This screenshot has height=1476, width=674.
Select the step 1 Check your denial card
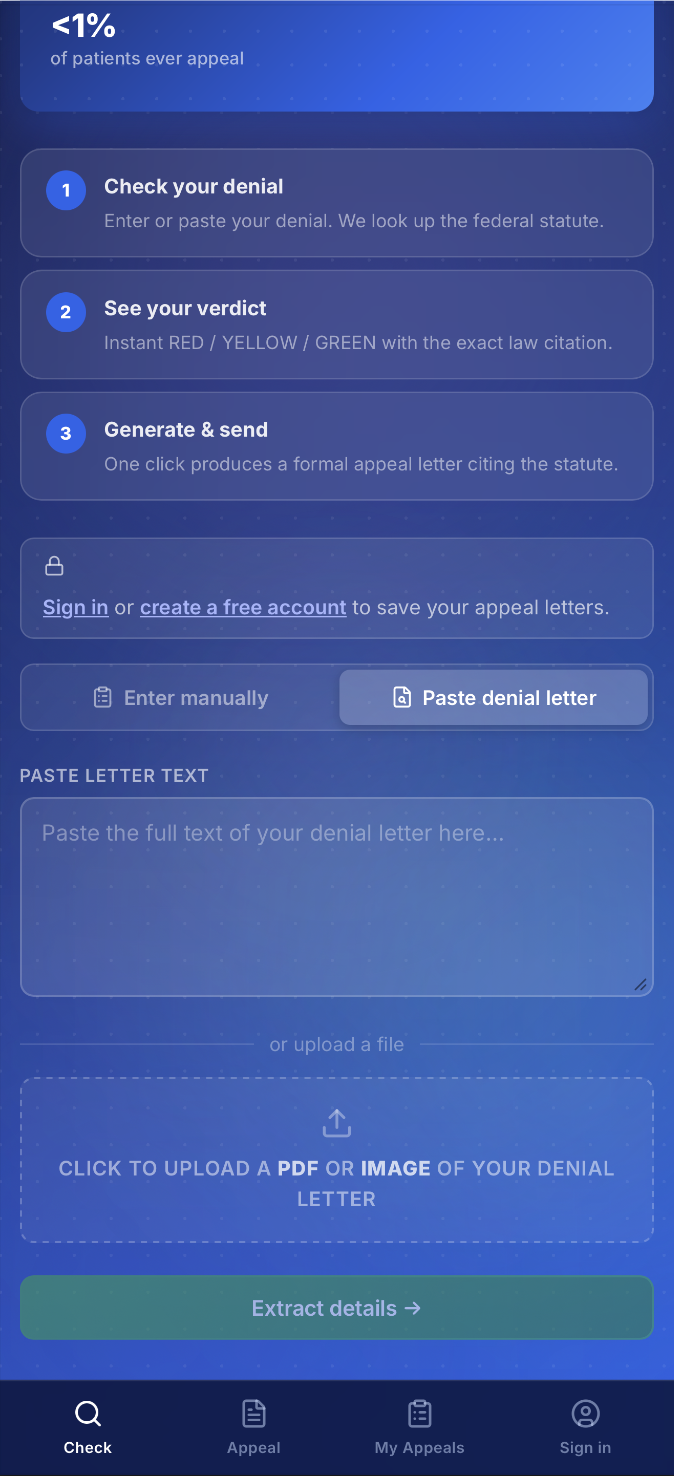point(337,203)
